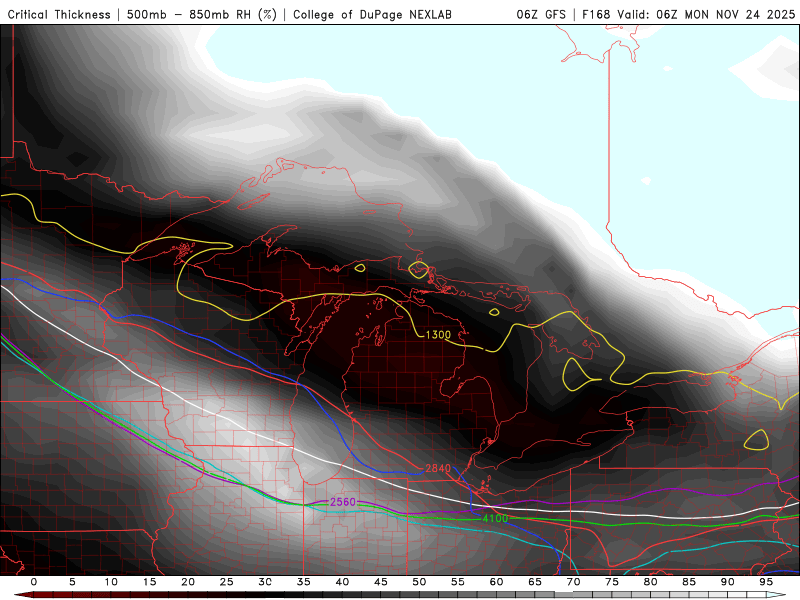
Task: Click the dark red low end of the color bar
Action: pyautogui.click(x=26, y=595)
